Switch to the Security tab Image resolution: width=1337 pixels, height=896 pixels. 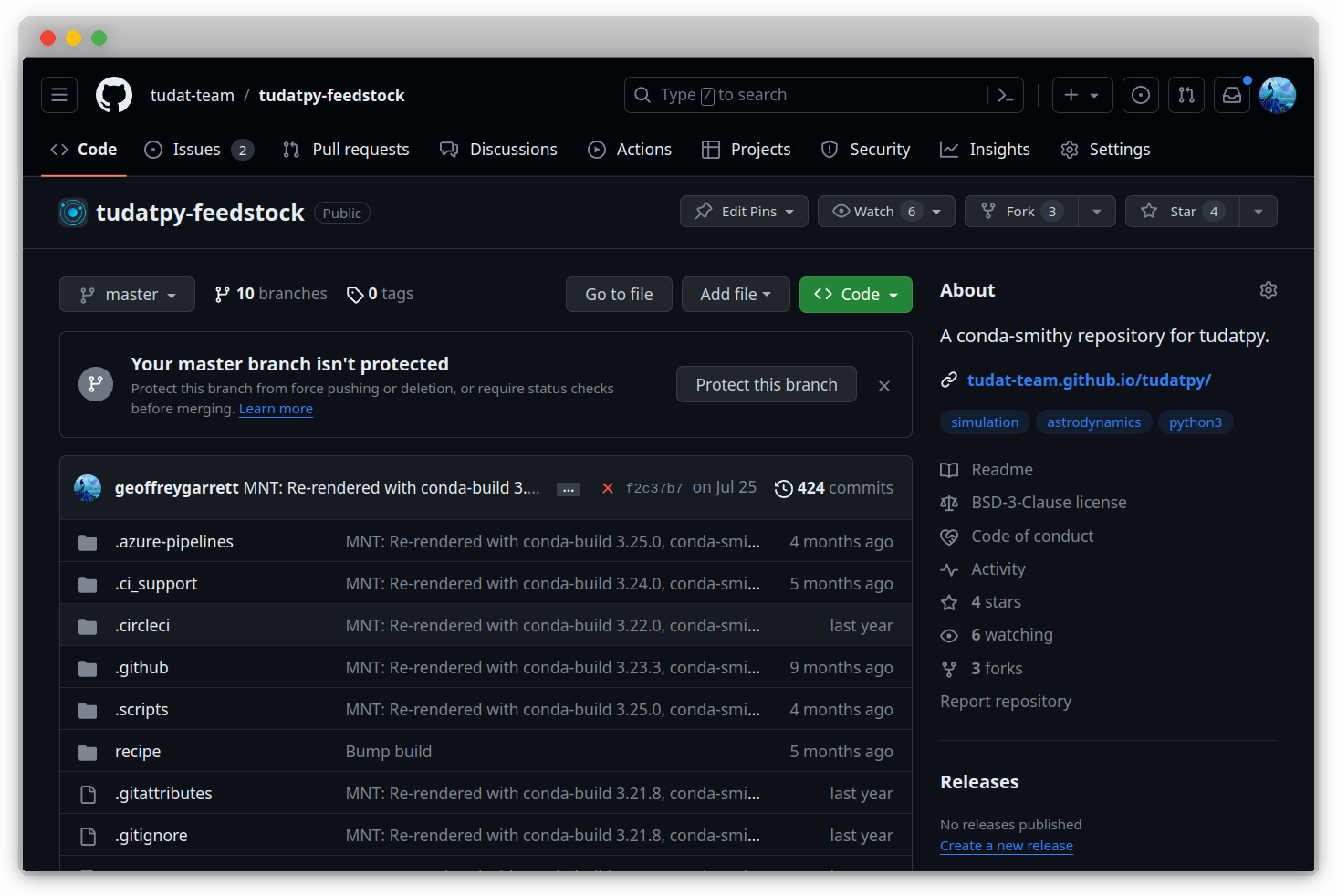click(866, 150)
